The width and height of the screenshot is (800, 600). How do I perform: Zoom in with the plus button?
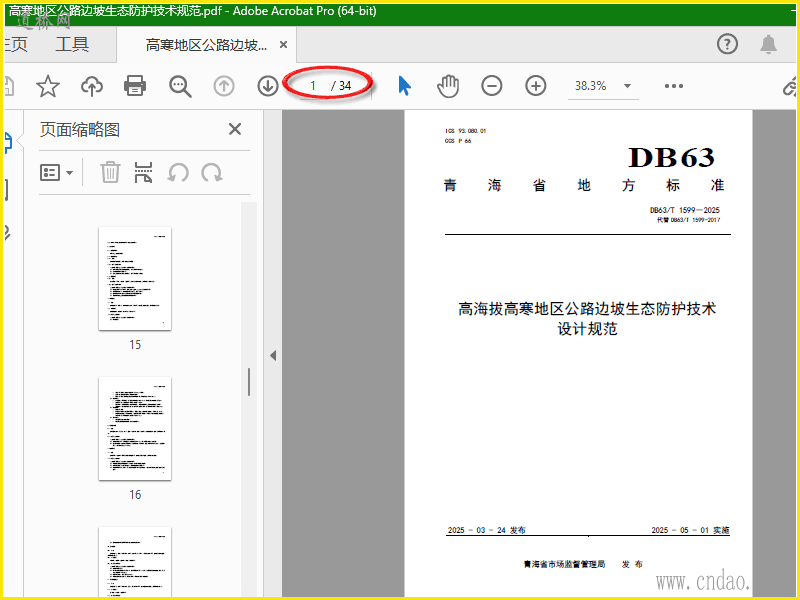click(536, 86)
